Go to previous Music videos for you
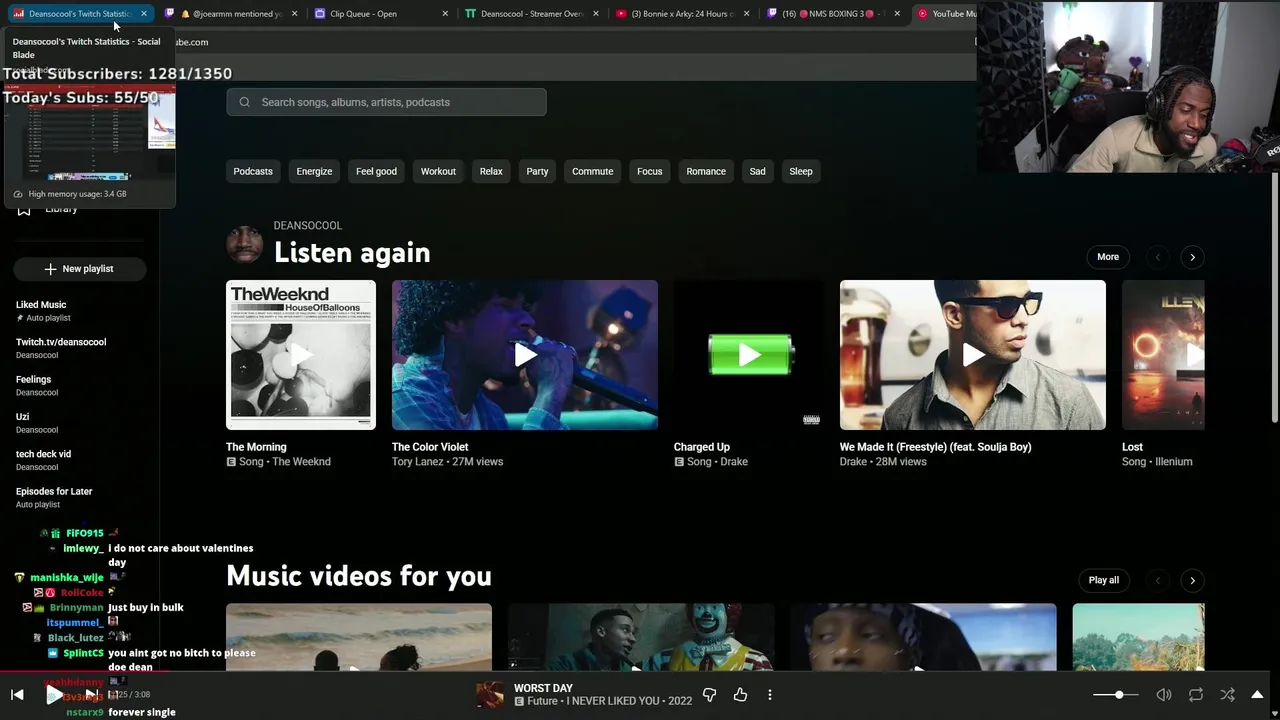Viewport: 1280px width, 720px height. 1157,580
